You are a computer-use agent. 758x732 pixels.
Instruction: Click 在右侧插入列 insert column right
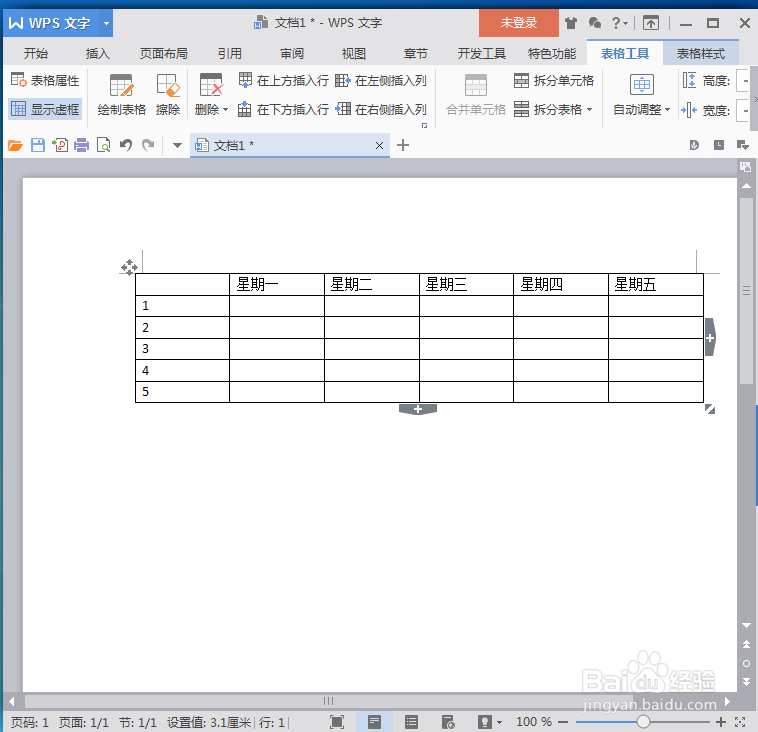point(381,109)
